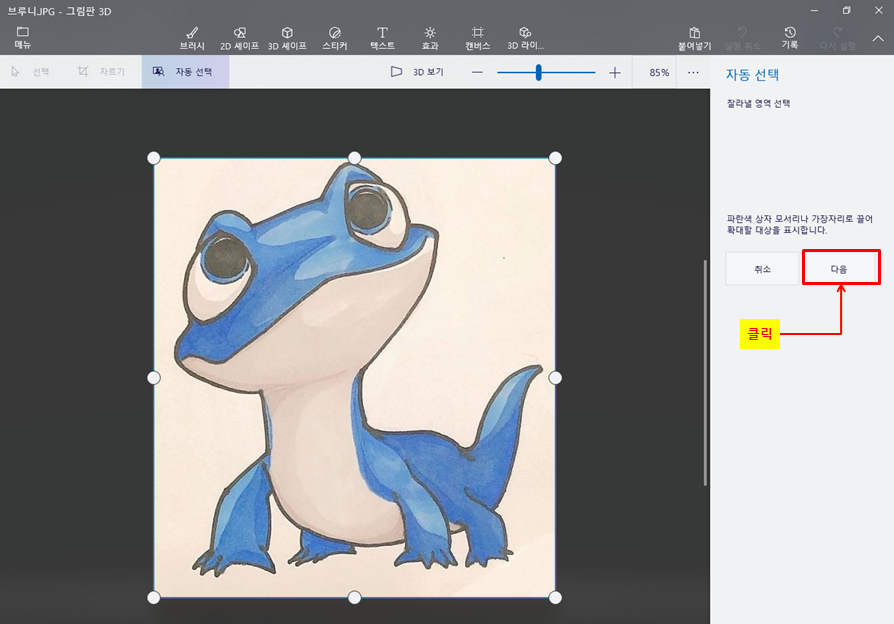Viewport: 894px width, 624px height.
Task: Click 붙여넣기 paste icon
Action: (x=694, y=38)
